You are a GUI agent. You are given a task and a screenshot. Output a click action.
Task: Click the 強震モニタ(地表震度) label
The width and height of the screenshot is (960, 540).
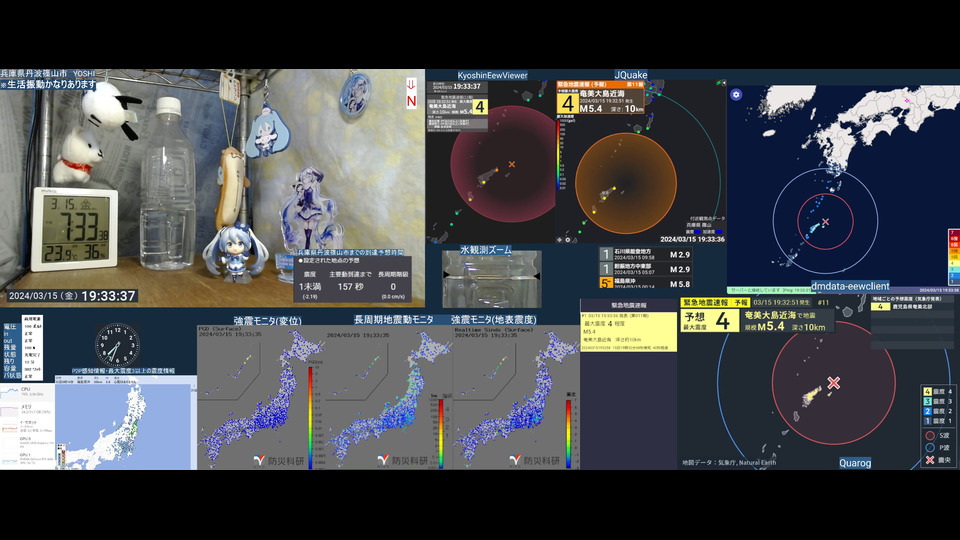coord(493,320)
